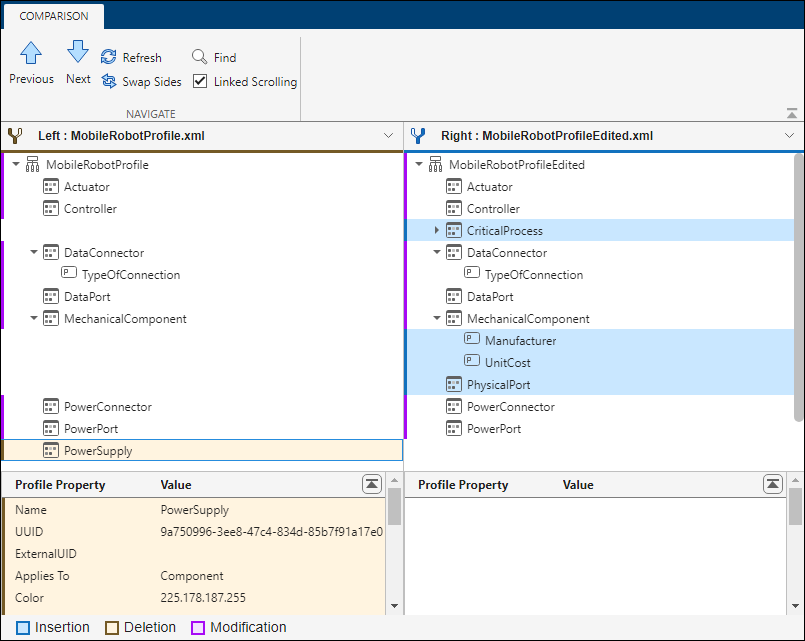Select the Manufacturer property in right tree
Image resolution: width=805 pixels, height=641 pixels.
[x=520, y=341]
